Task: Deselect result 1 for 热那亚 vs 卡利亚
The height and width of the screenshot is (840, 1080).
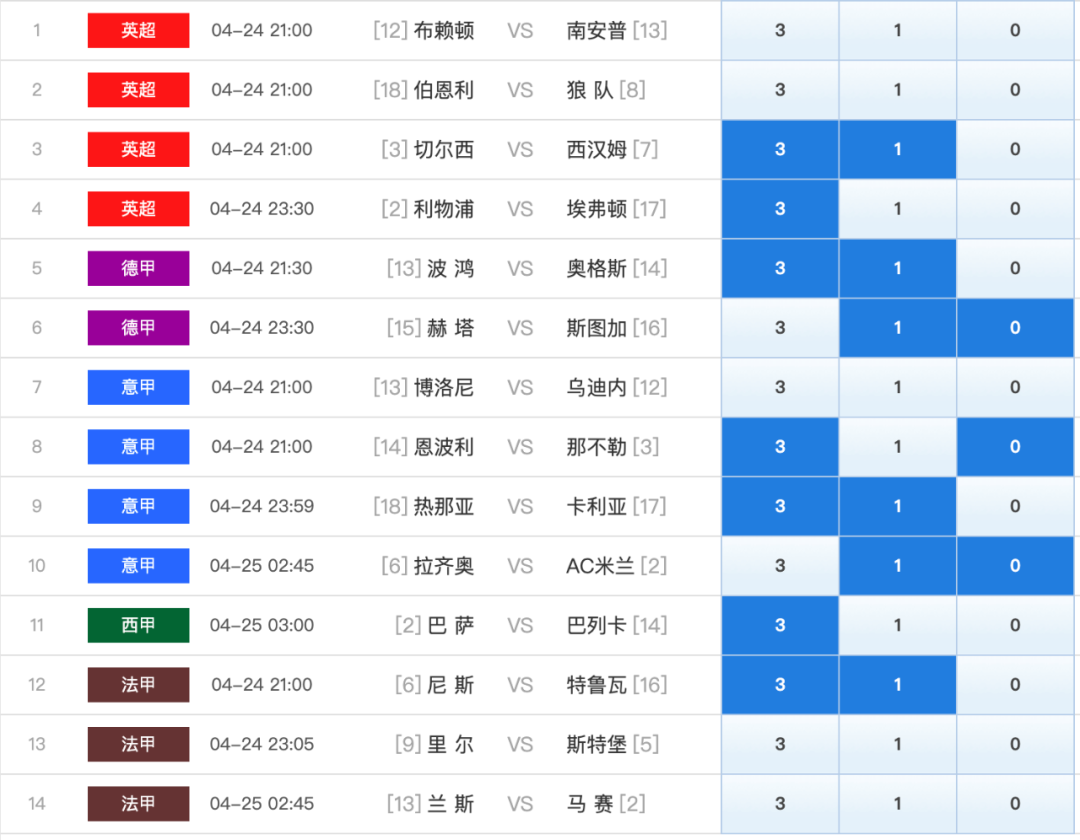Action: coord(897,506)
